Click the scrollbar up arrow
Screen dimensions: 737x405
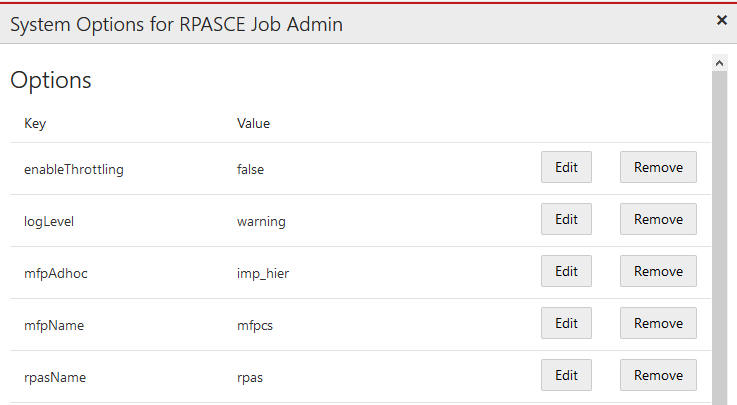pyautogui.click(x=719, y=62)
